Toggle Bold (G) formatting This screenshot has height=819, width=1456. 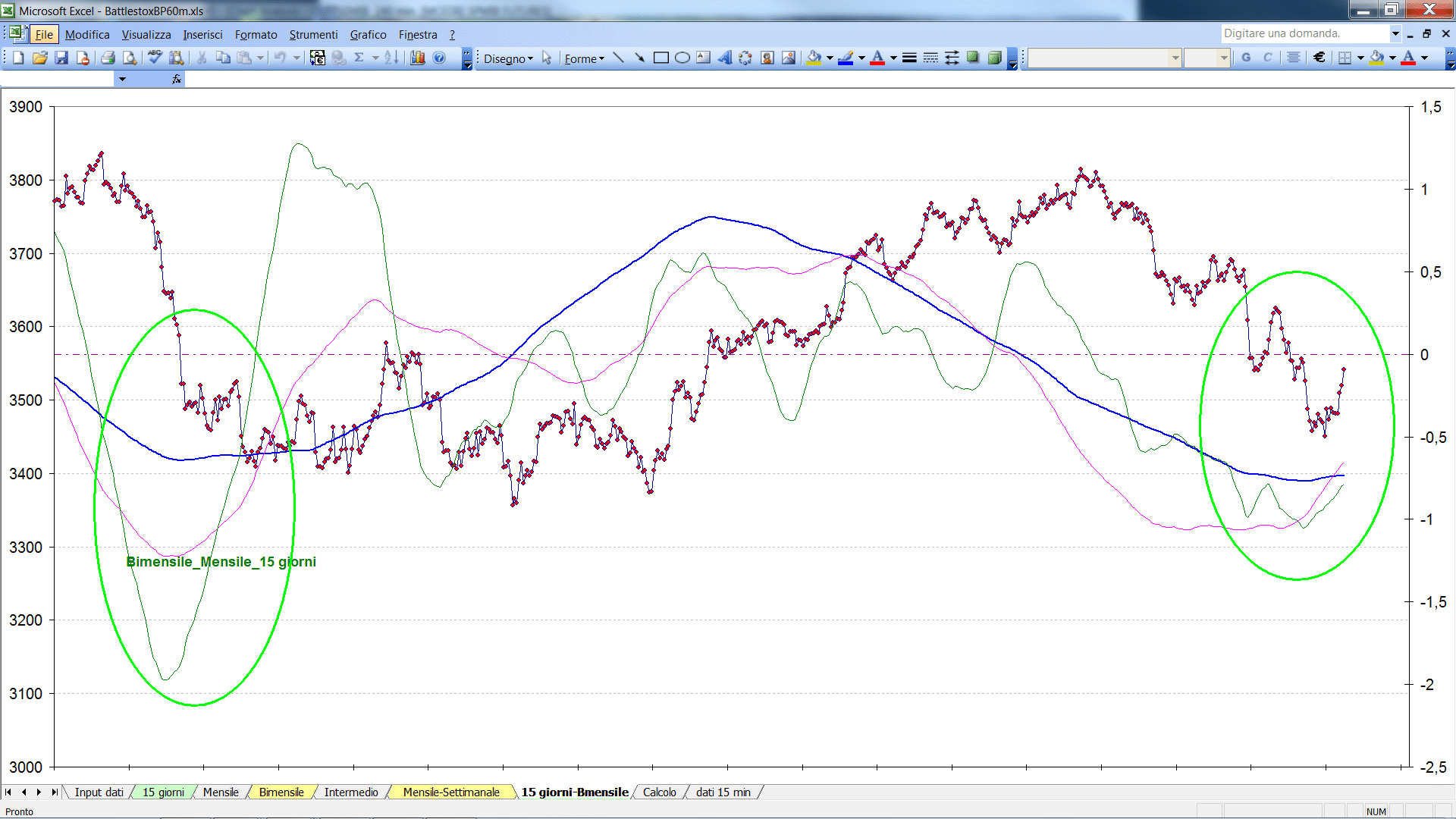coord(1246,58)
